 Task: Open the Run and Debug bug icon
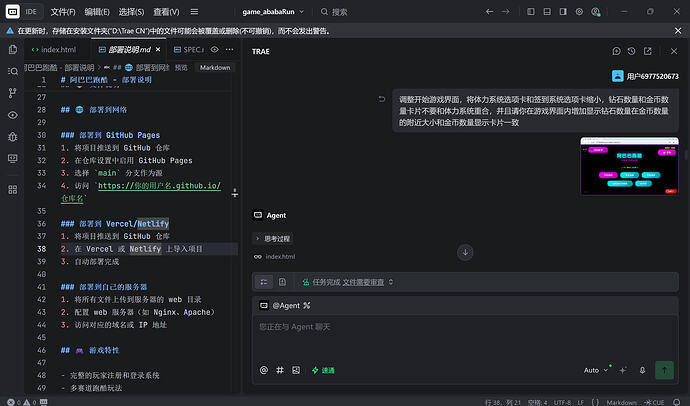(13, 137)
